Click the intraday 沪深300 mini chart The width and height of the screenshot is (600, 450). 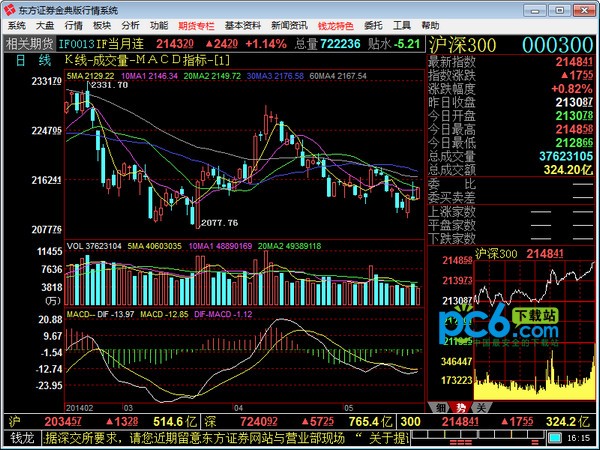point(534,330)
